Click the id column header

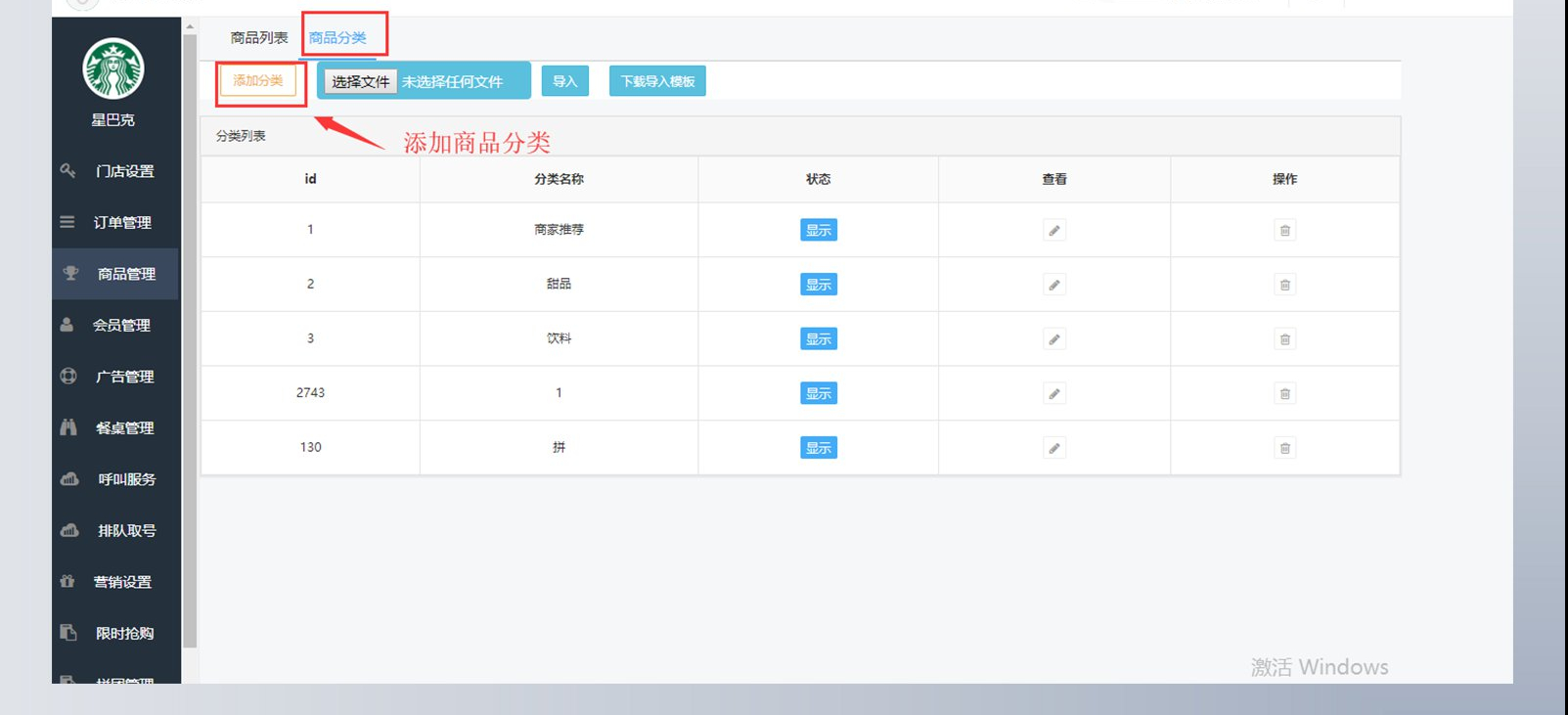coord(310,179)
